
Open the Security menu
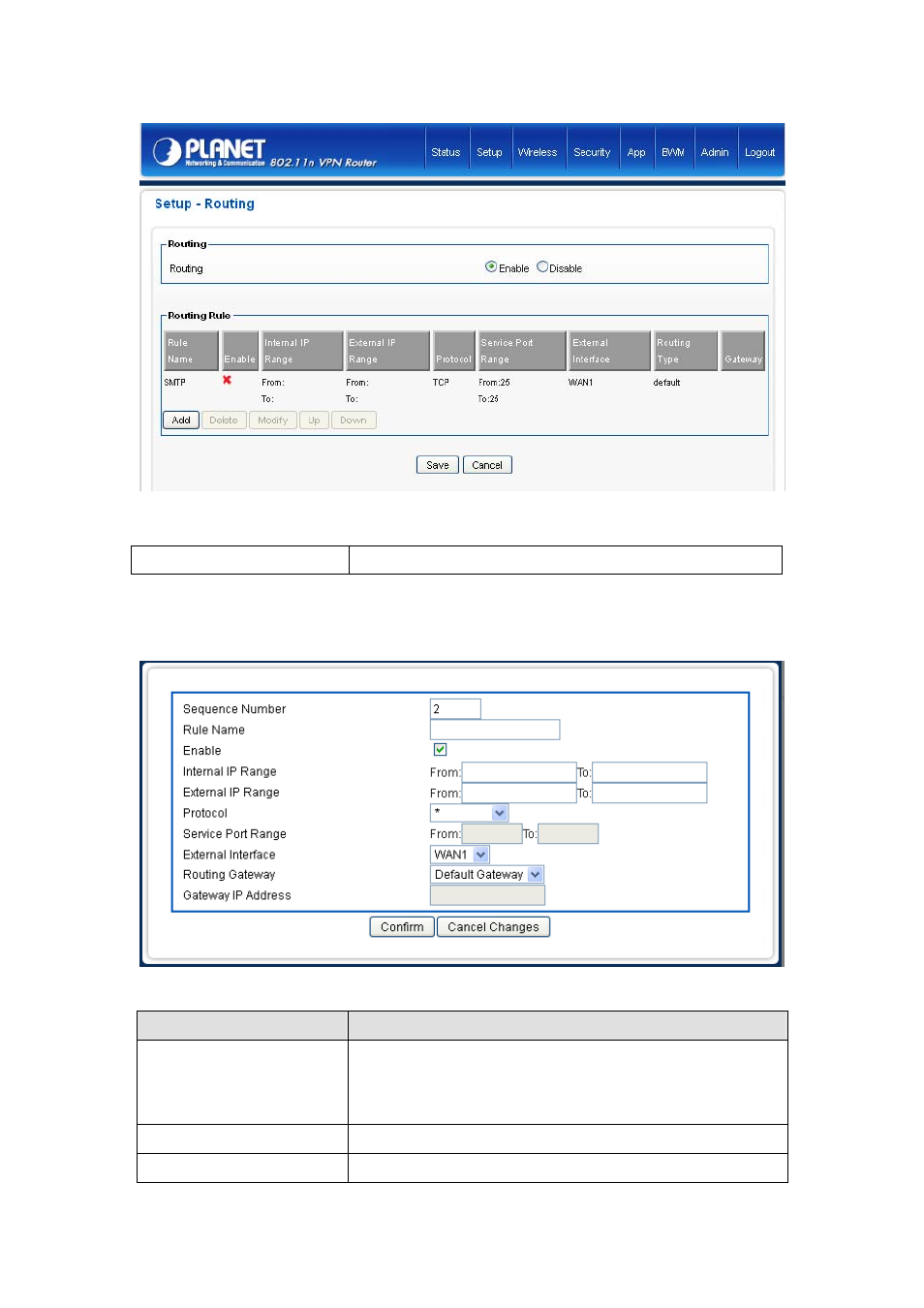tap(592, 152)
